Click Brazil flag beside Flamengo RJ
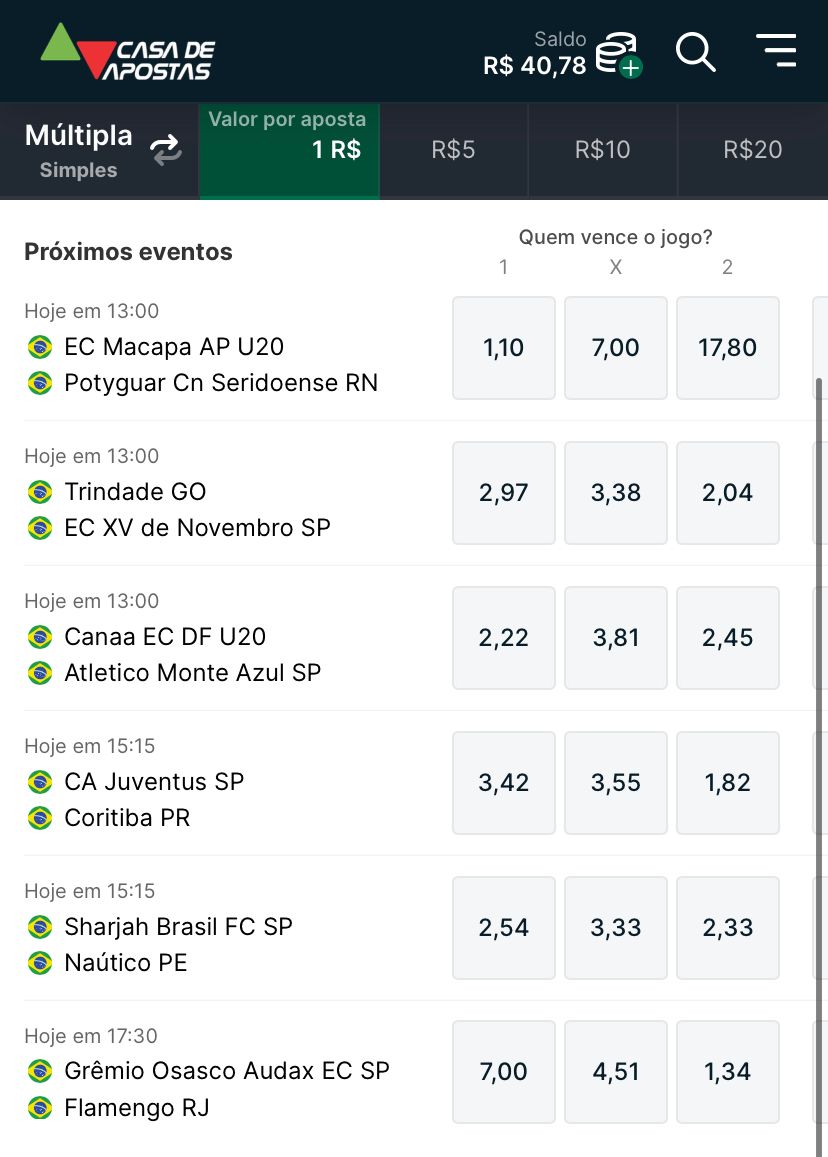 (x=40, y=1108)
